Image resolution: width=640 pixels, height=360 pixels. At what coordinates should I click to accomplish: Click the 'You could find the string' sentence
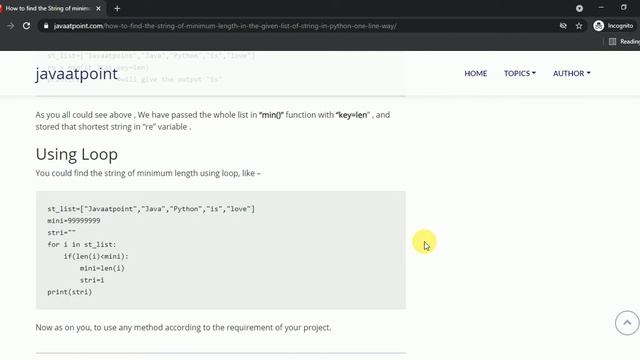click(148, 173)
